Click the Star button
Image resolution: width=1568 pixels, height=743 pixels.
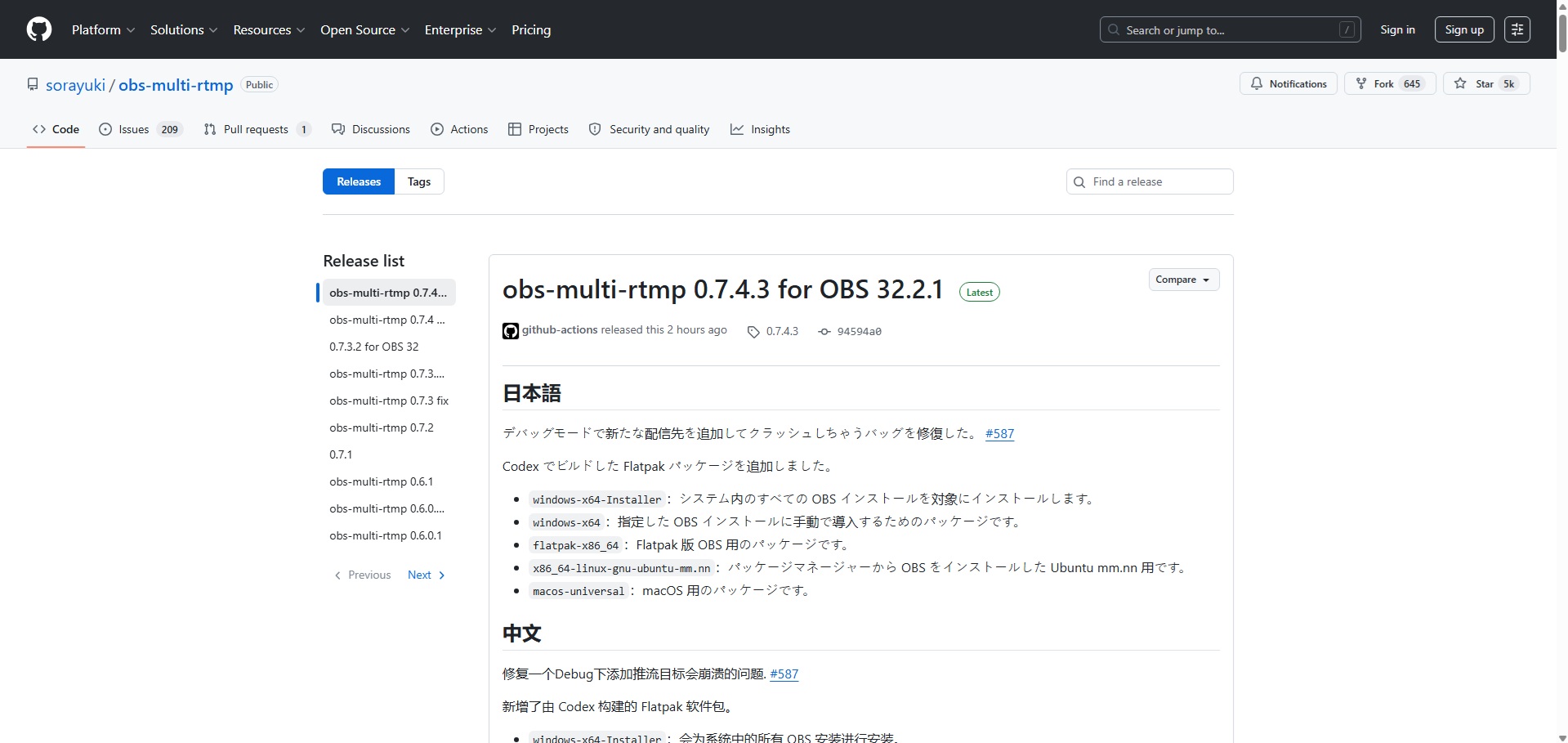tap(1486, 83)
